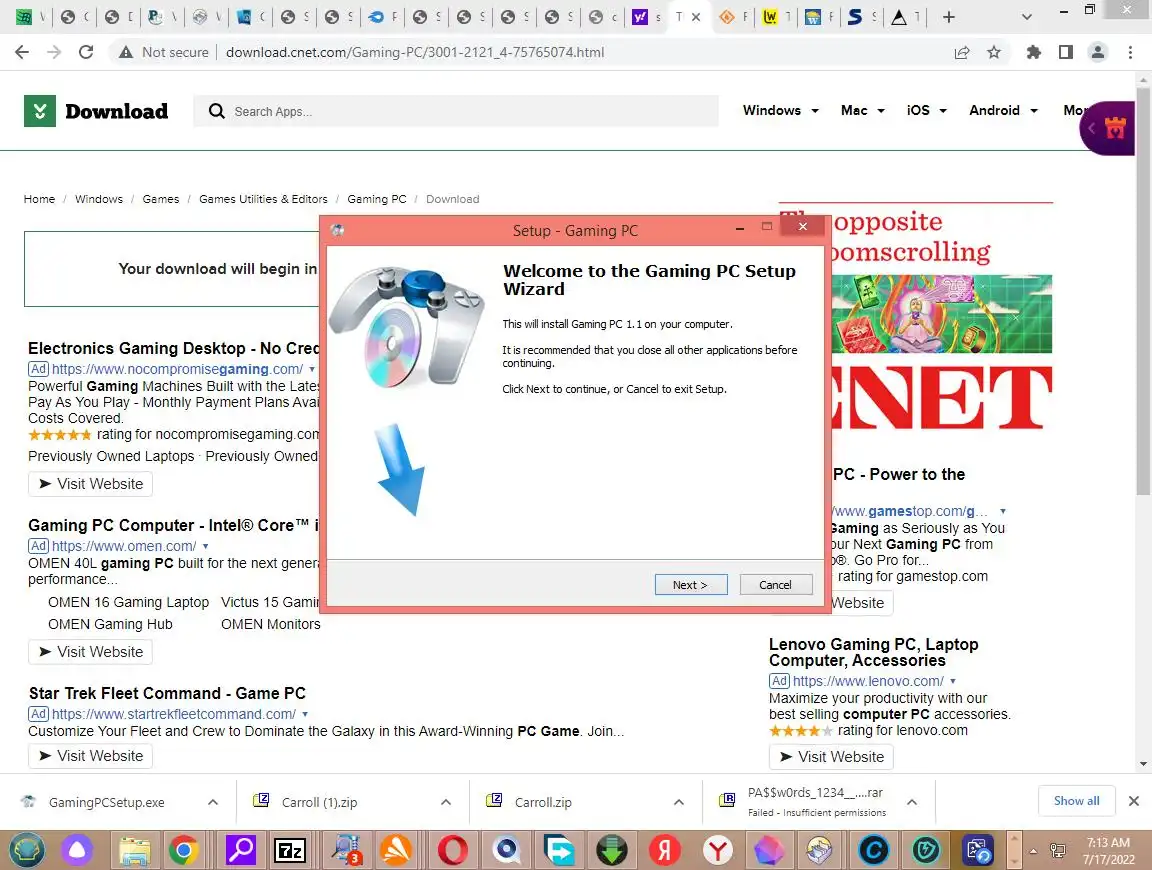This screenshot has height=870, width=1152.
Task: Open the nocompromisegaming.com ad link
Action: 177,369
